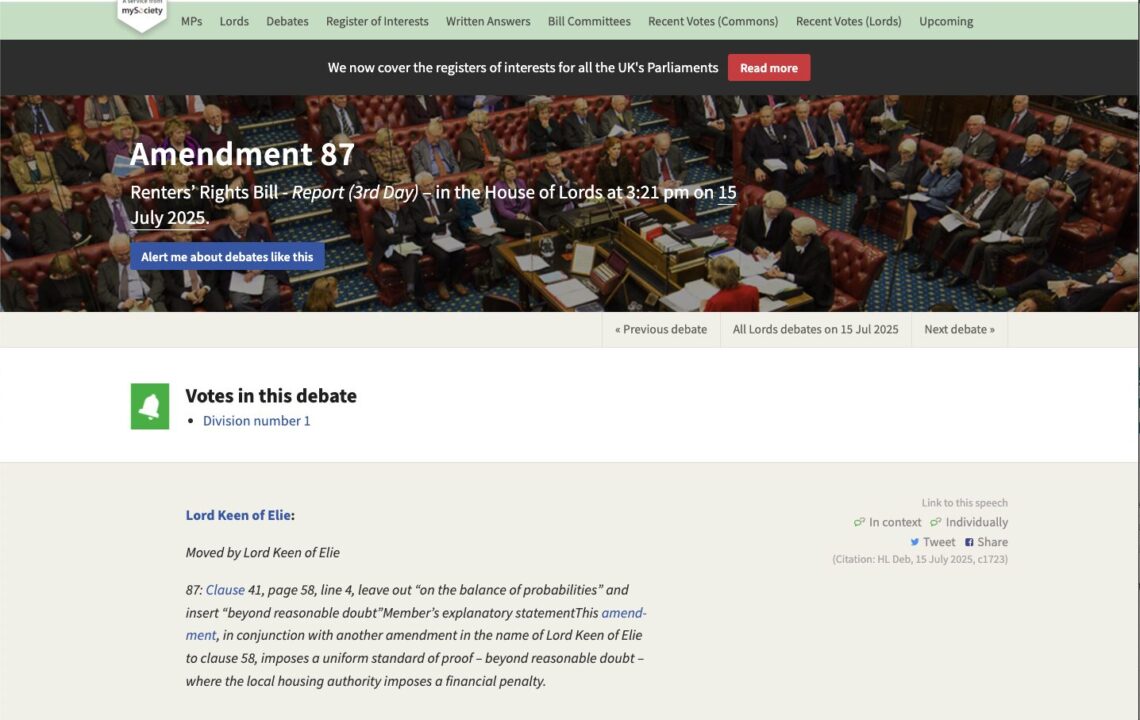Select Register of Interests in navigation
The height and width of the screenshot is (720, 1140).
[x=377, y=21]
